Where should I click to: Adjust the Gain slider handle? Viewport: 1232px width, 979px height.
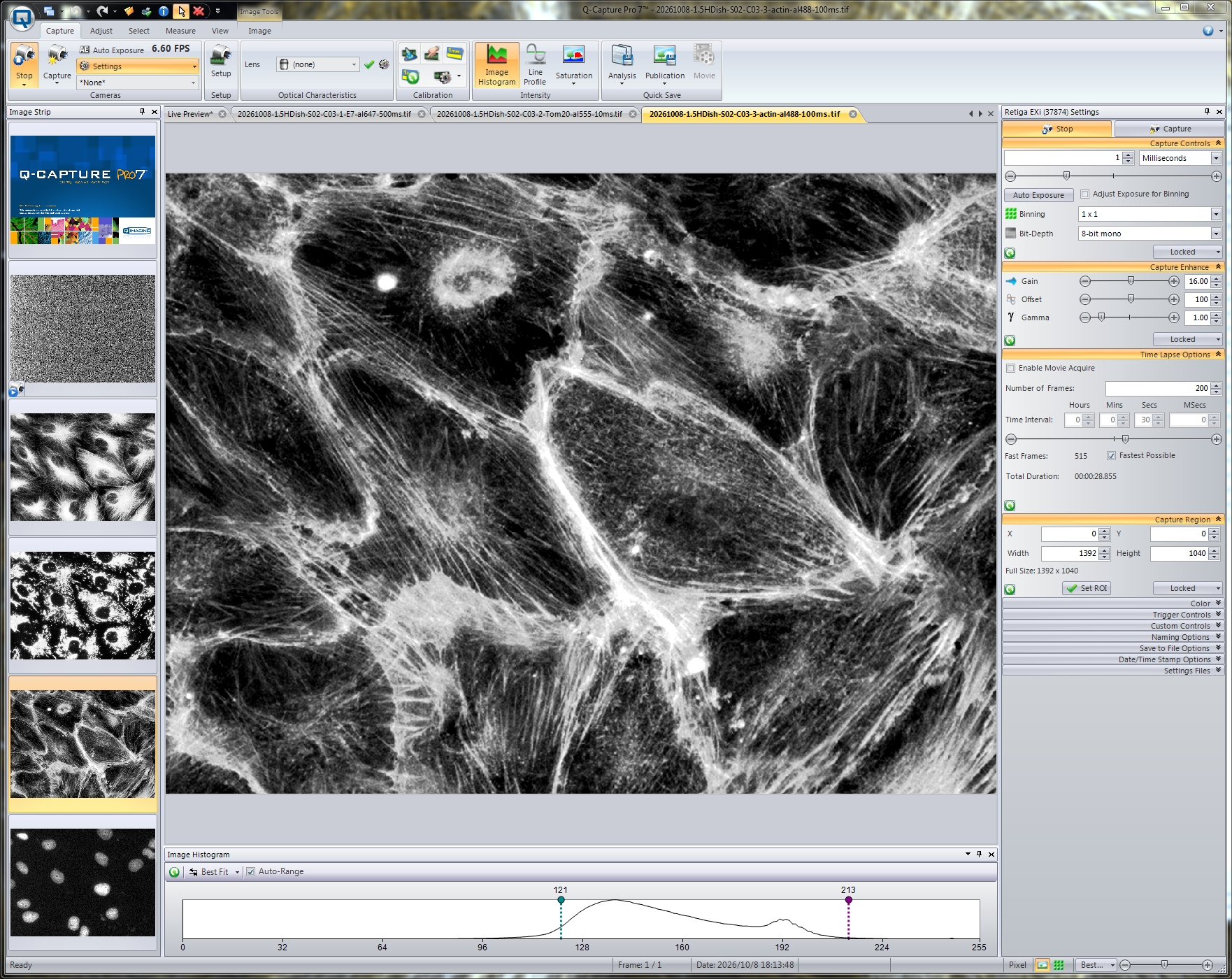click(x=1131, y=281)
